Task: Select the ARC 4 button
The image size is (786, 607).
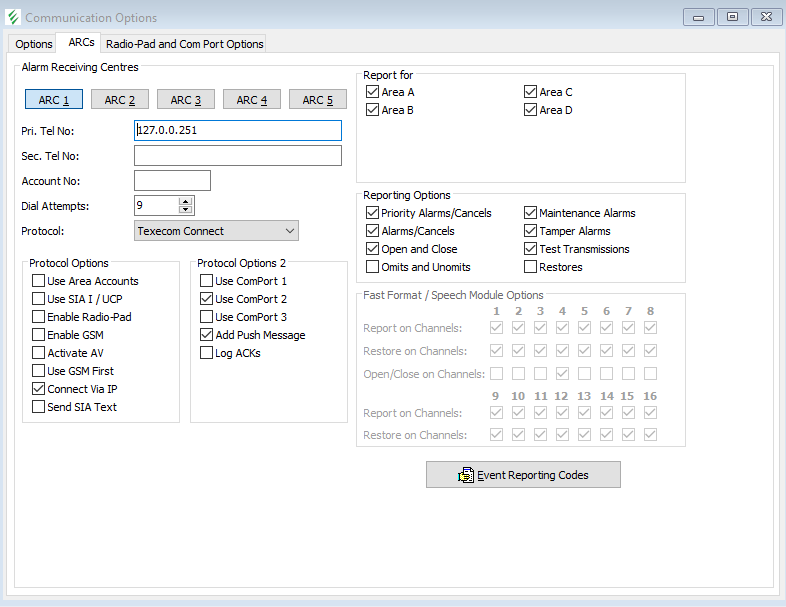Action: [x=252, y=100]
